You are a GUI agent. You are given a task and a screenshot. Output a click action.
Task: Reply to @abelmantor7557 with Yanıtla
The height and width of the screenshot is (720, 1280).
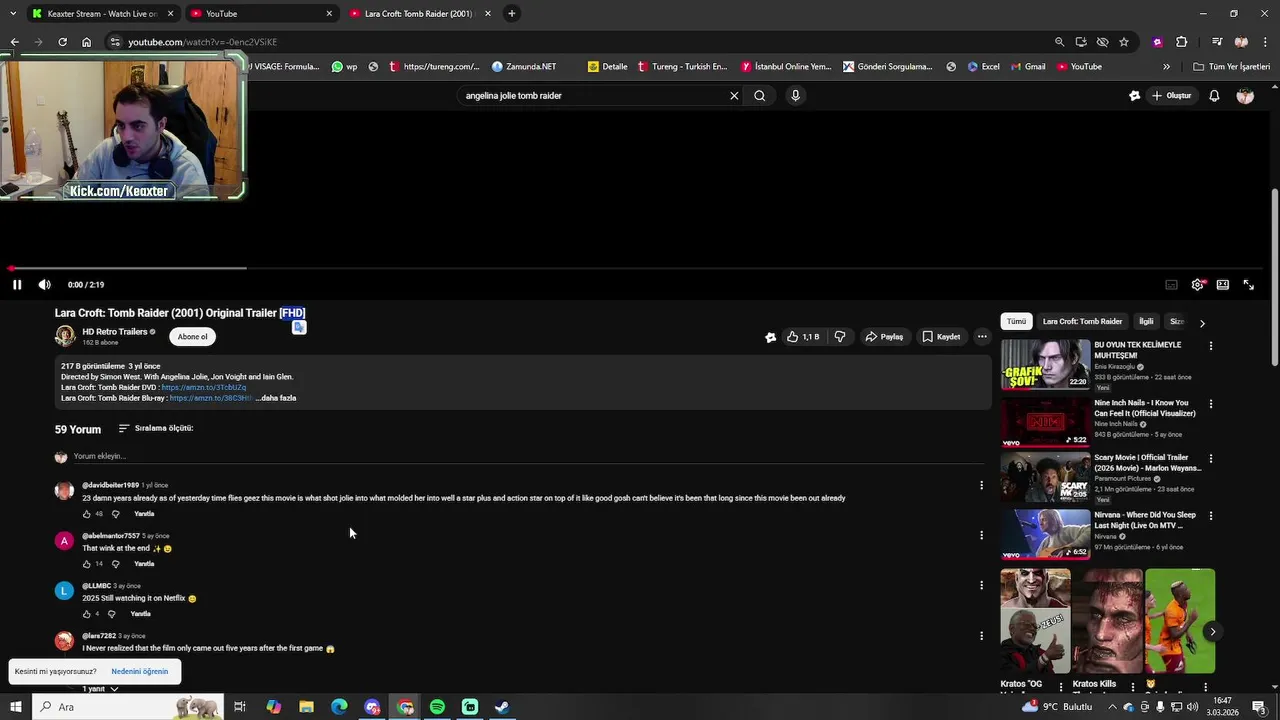144,564
